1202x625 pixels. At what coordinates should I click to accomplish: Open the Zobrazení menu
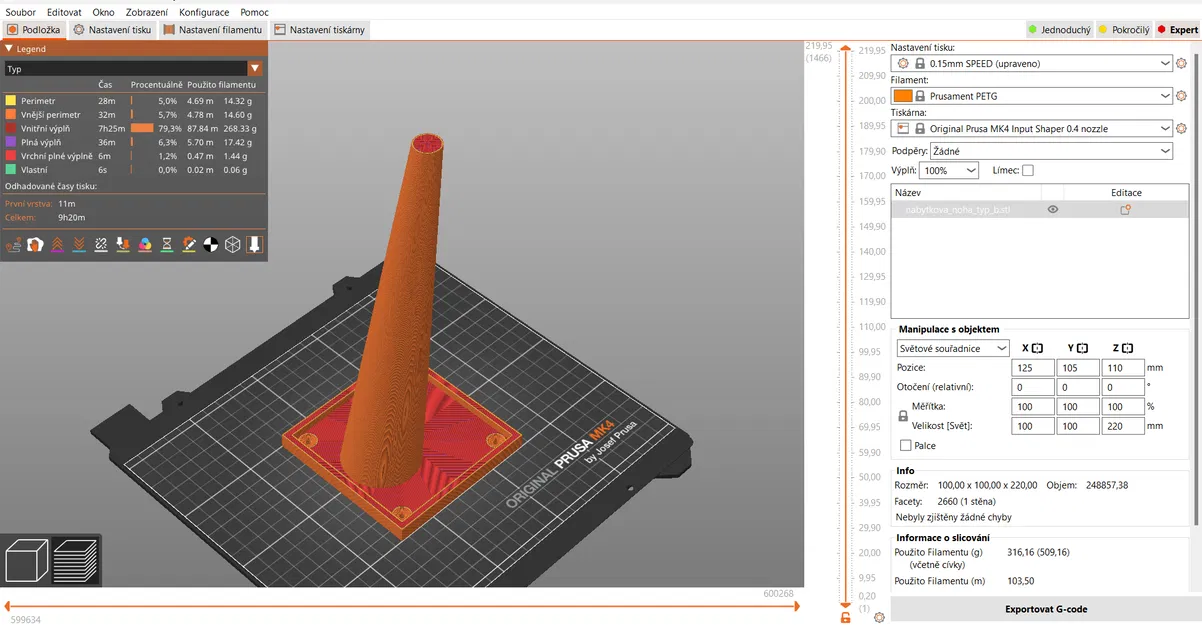[x=147, y=12]
